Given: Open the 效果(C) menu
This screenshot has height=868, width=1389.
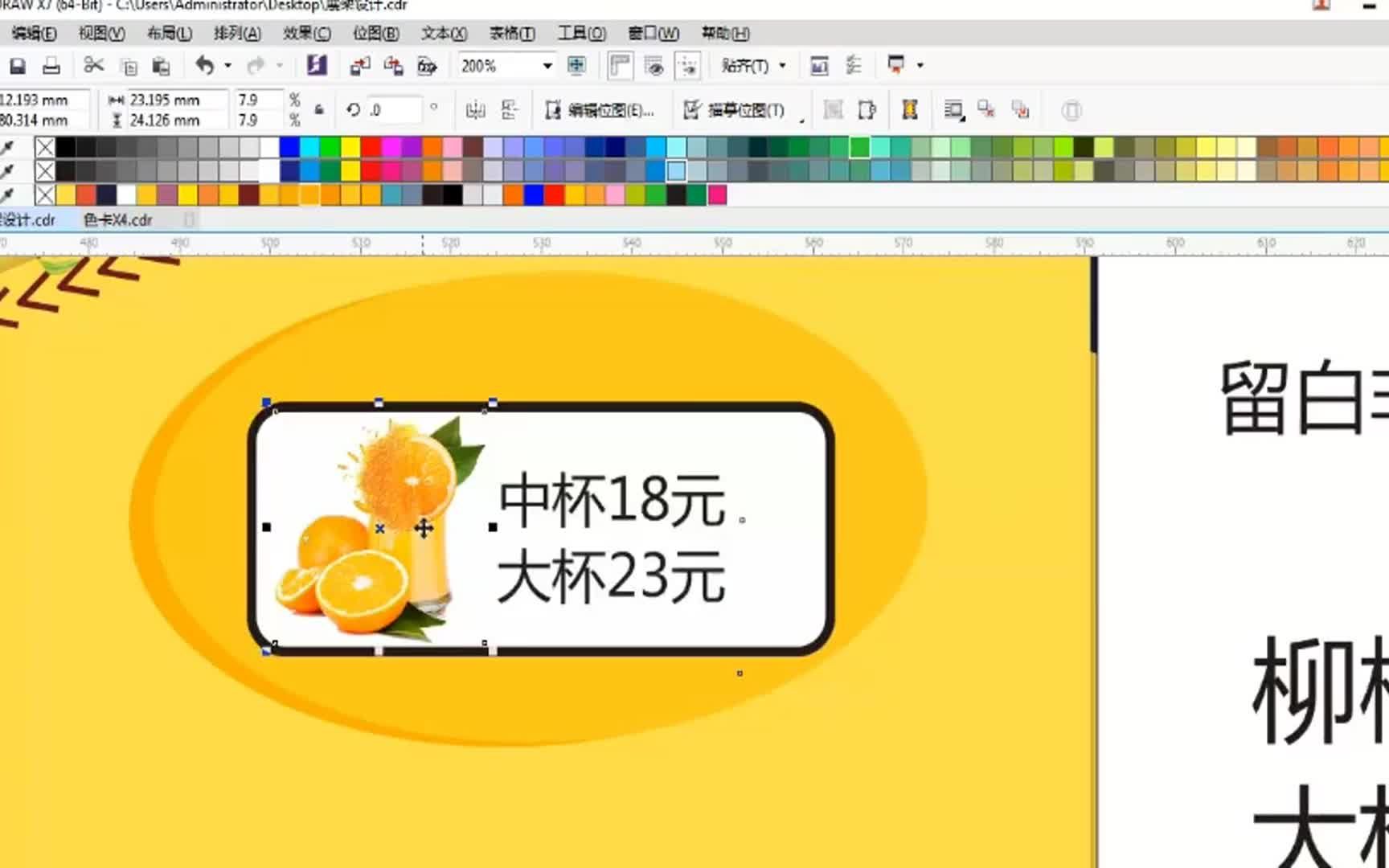Looking at the screenshot, I should coord(306,33).
